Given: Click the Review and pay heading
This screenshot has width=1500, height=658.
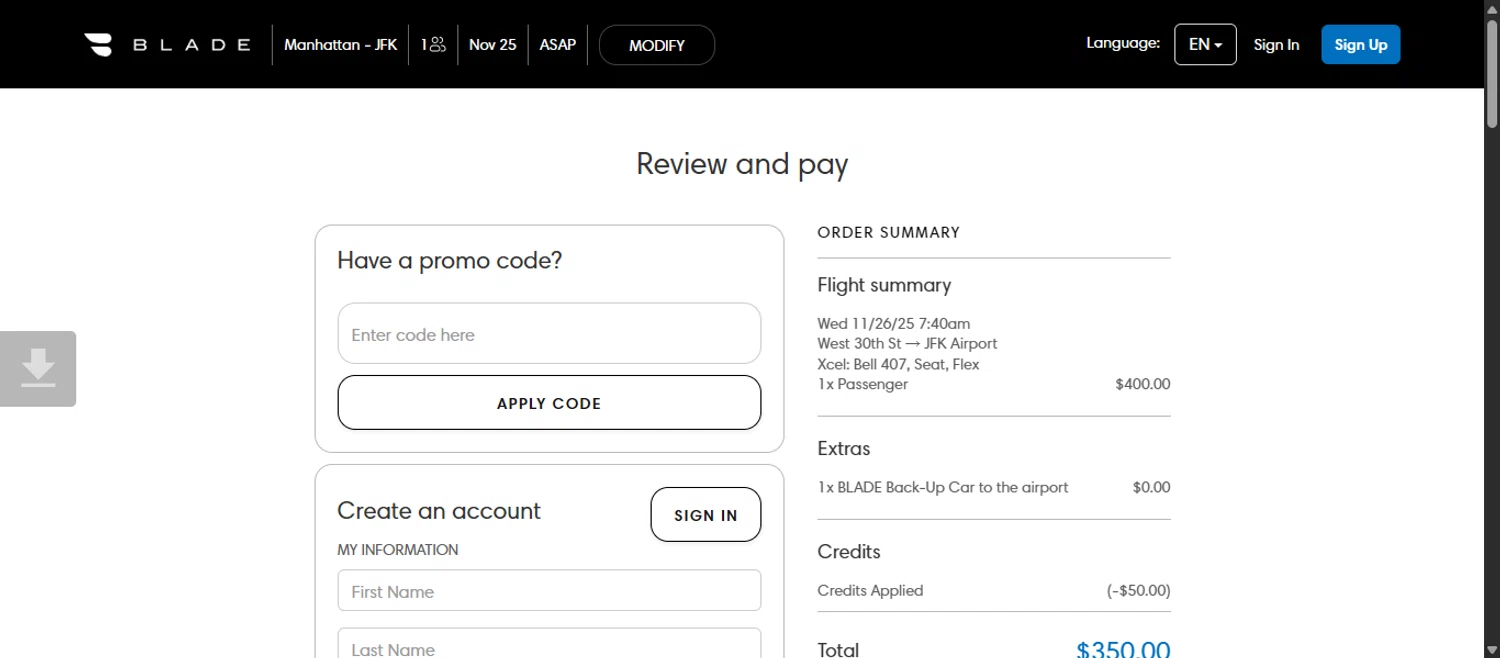Looking at the screenshot, I should point(742,164).
